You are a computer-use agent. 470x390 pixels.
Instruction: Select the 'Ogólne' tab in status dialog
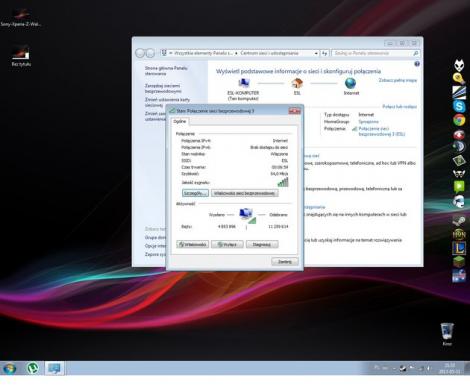(180, 121)
